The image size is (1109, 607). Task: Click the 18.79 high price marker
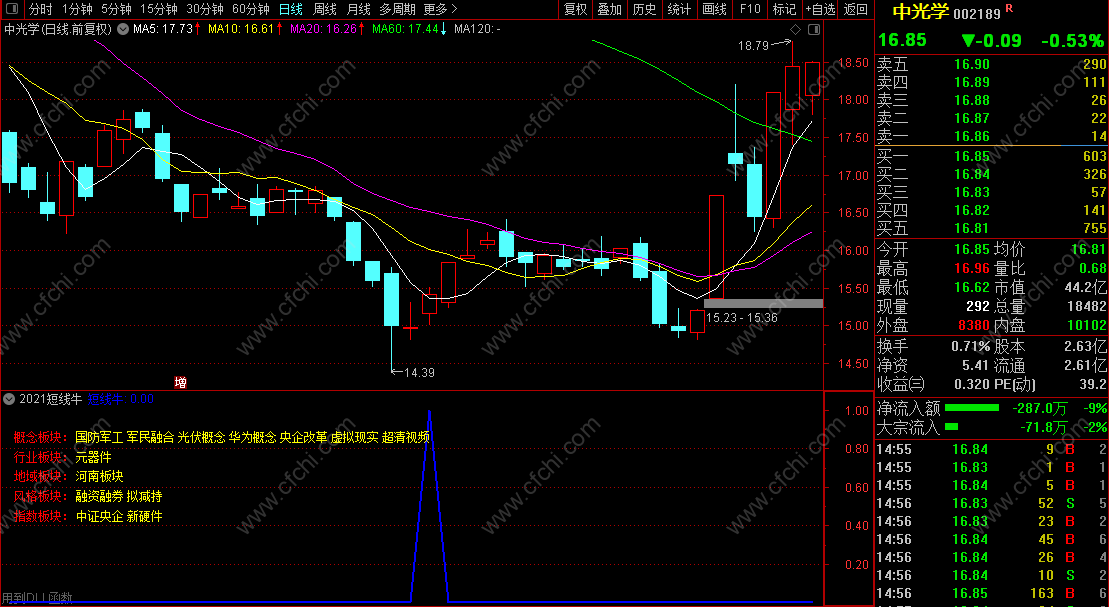[x=753, y=45]
